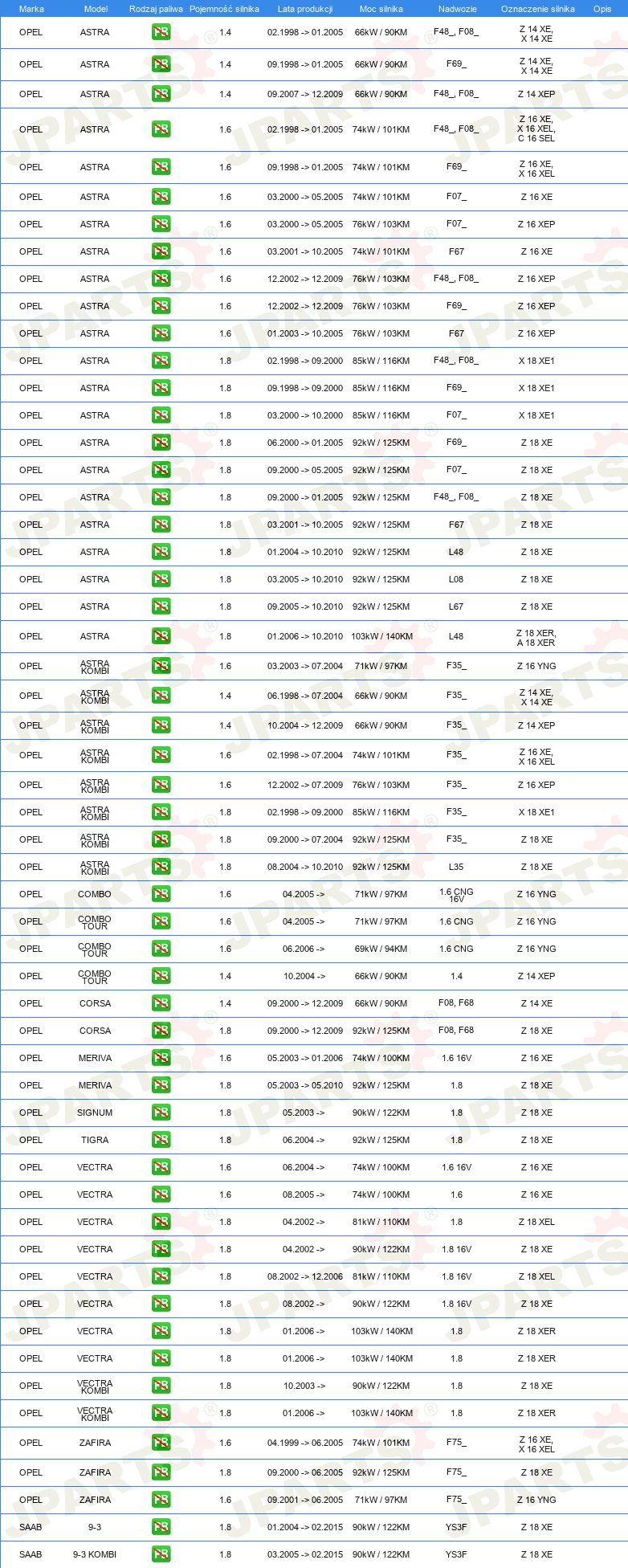Click fuel icon in MERIVA 1.8 row
The width and height of the screenshot is (628, 1568).
[161, 1084]
